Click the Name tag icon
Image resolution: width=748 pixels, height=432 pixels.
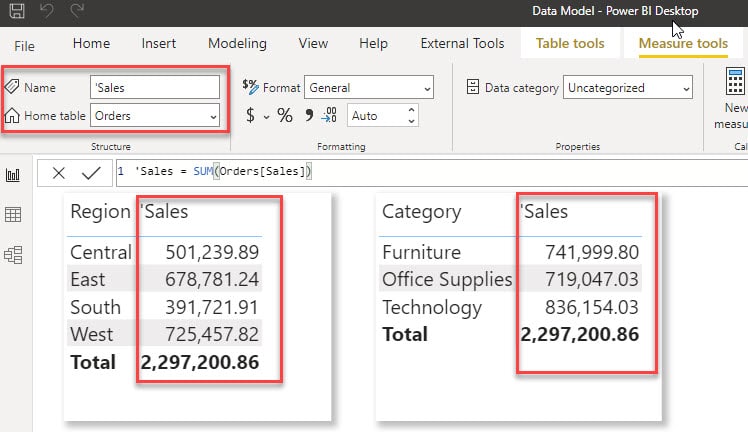click(x=12, y=87)
